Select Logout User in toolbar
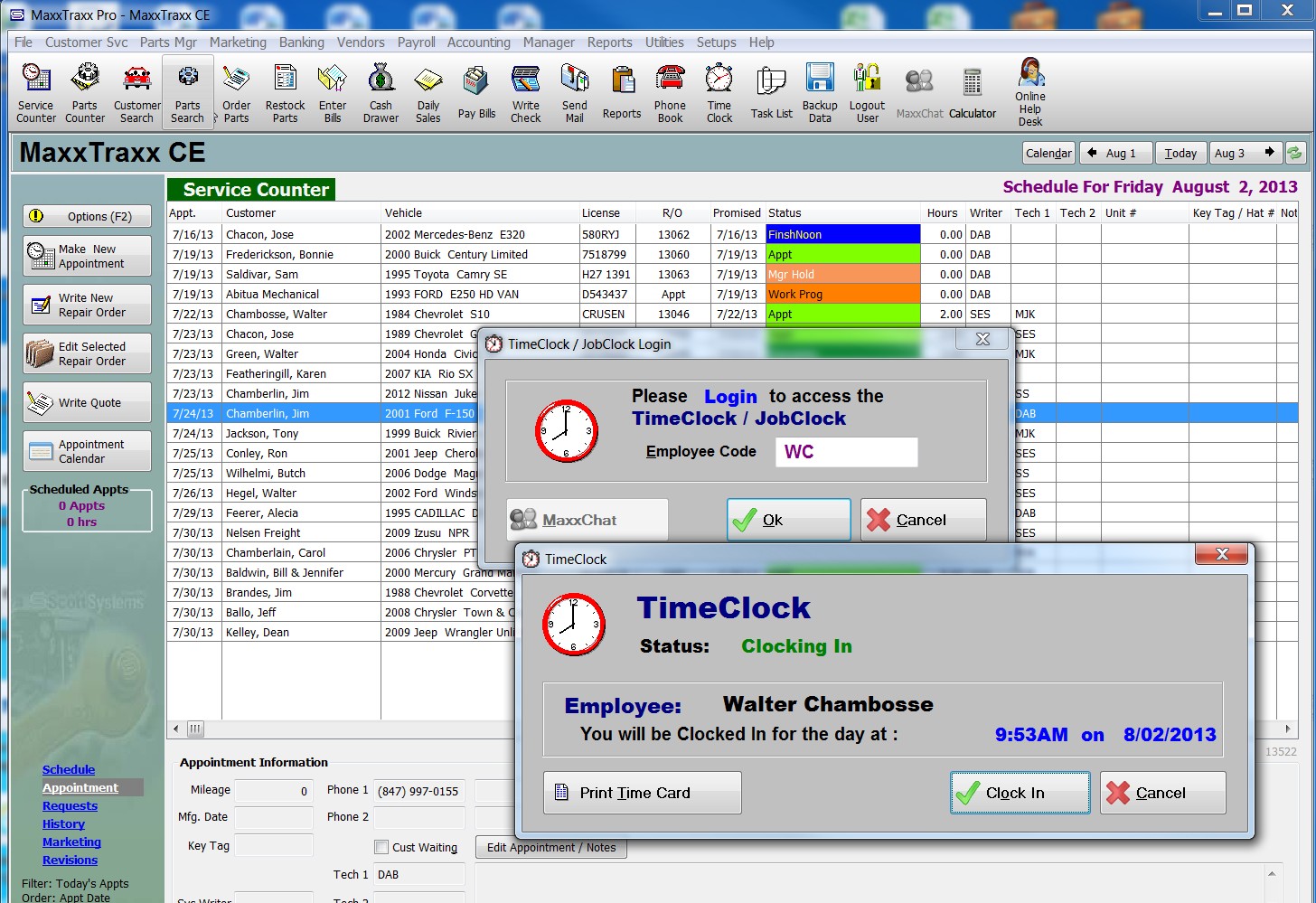 868,91
